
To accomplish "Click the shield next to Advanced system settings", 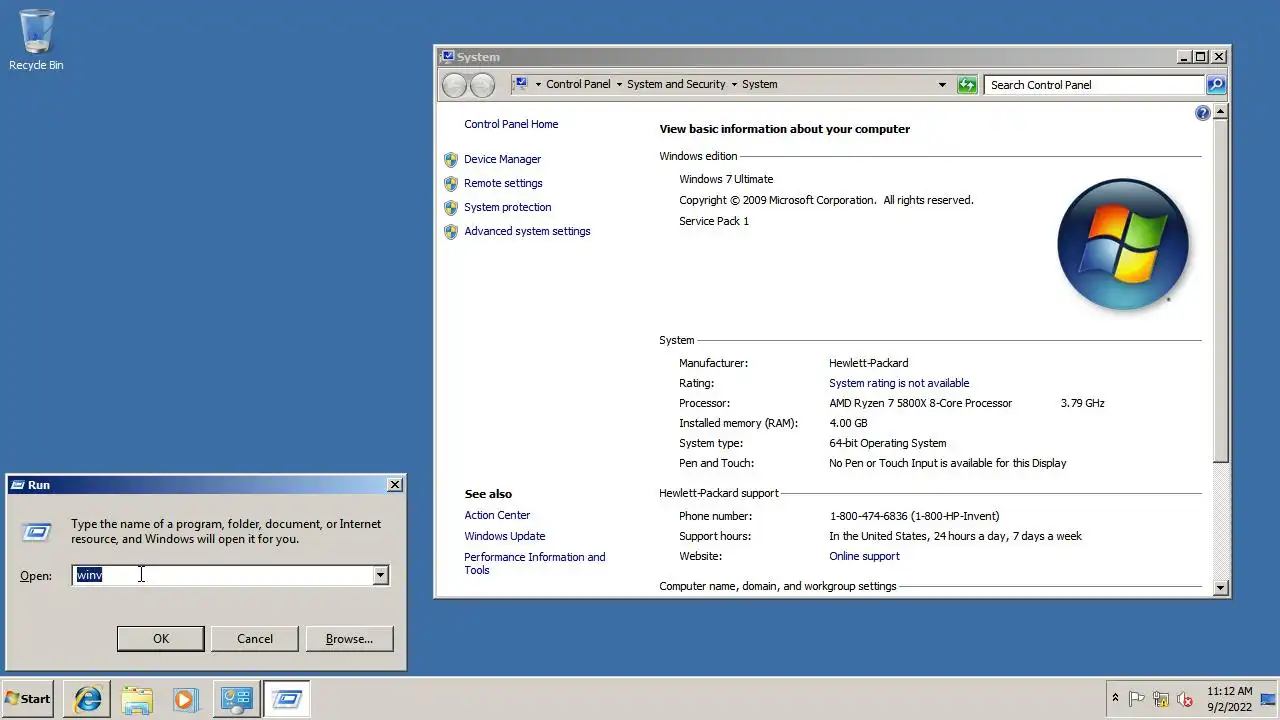I will 451,231.
